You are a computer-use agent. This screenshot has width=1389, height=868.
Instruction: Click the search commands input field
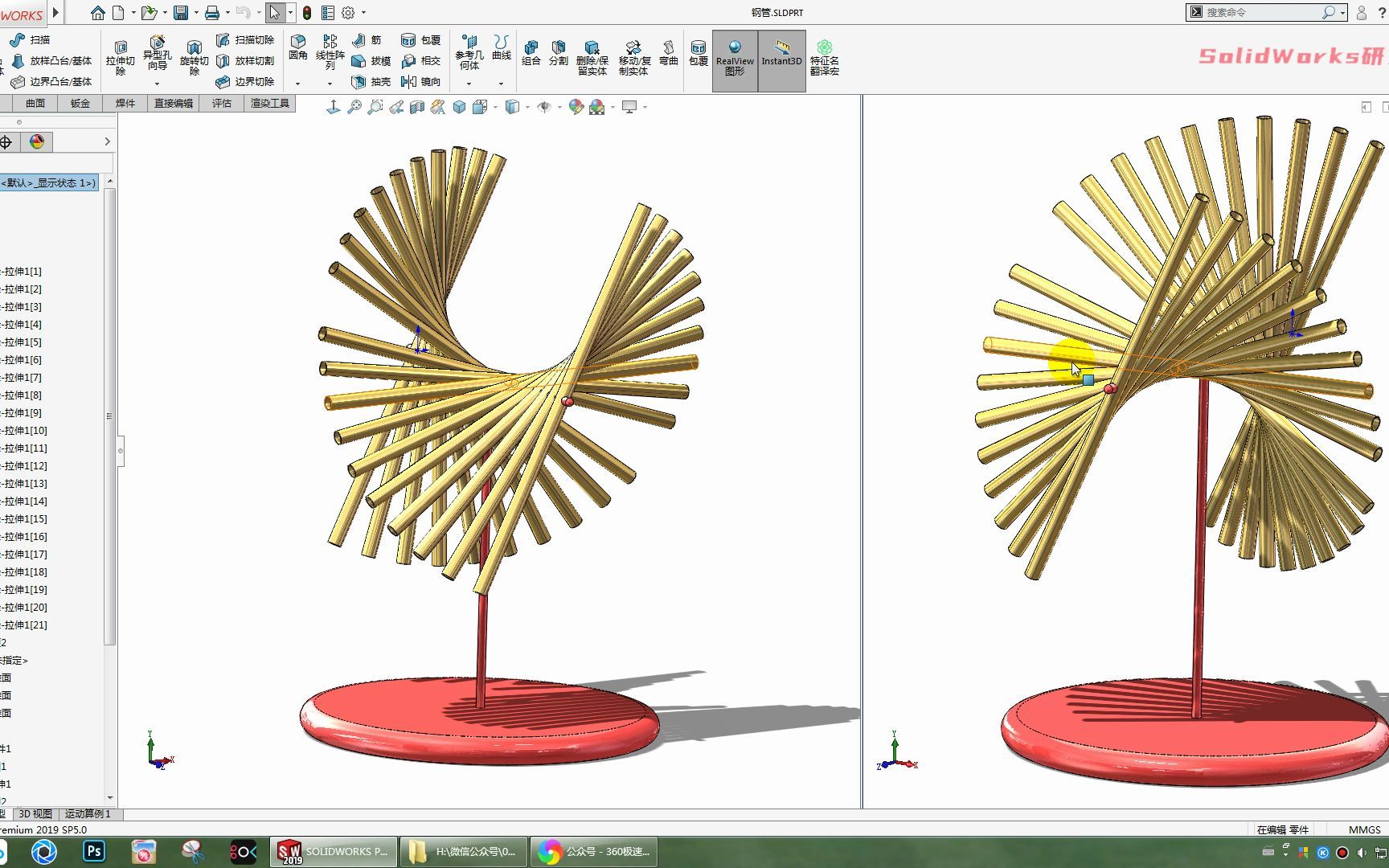tap(1262, 12)
